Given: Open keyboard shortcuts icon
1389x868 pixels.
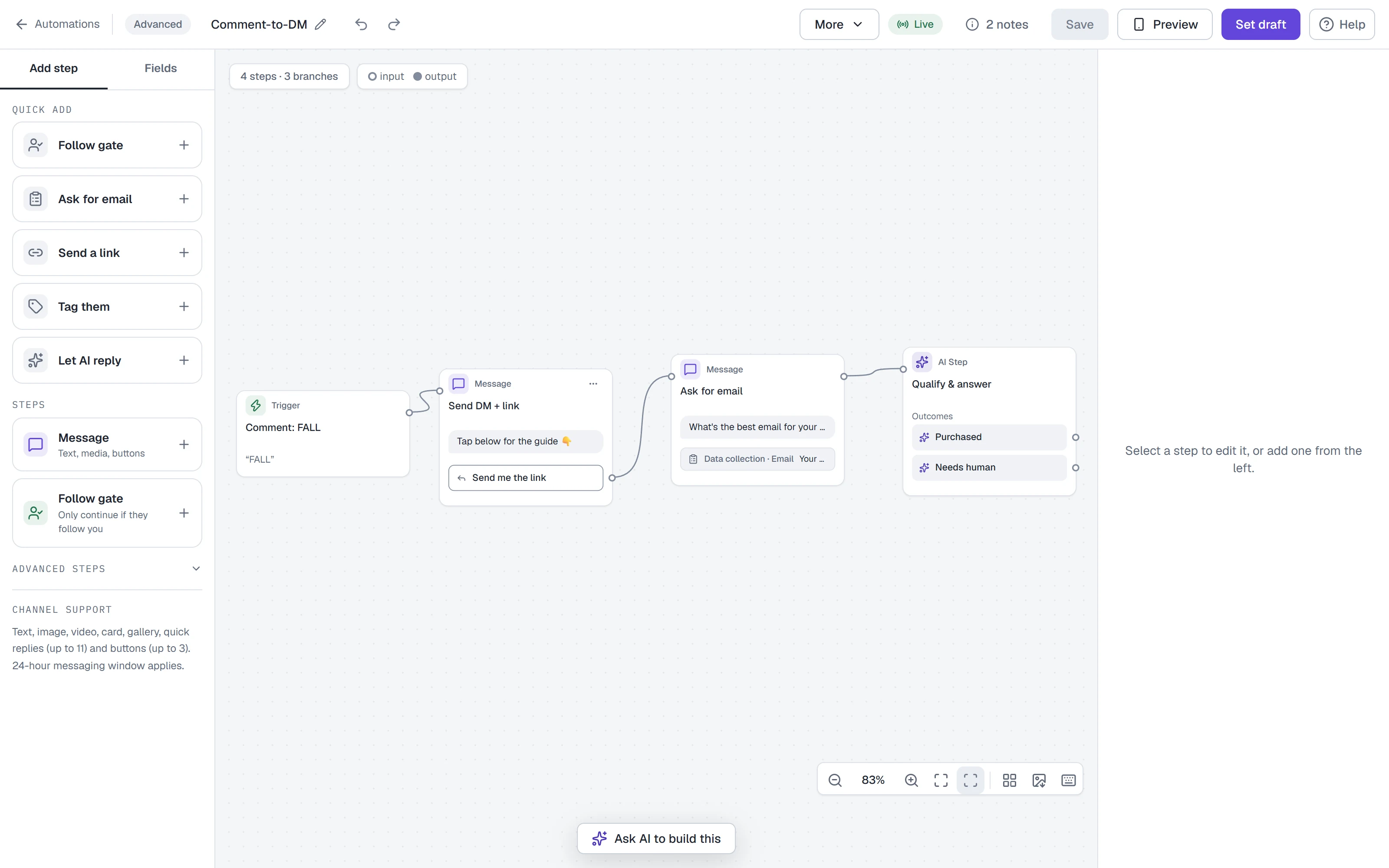Looking at the screenshot, I should click(1069, 779).
